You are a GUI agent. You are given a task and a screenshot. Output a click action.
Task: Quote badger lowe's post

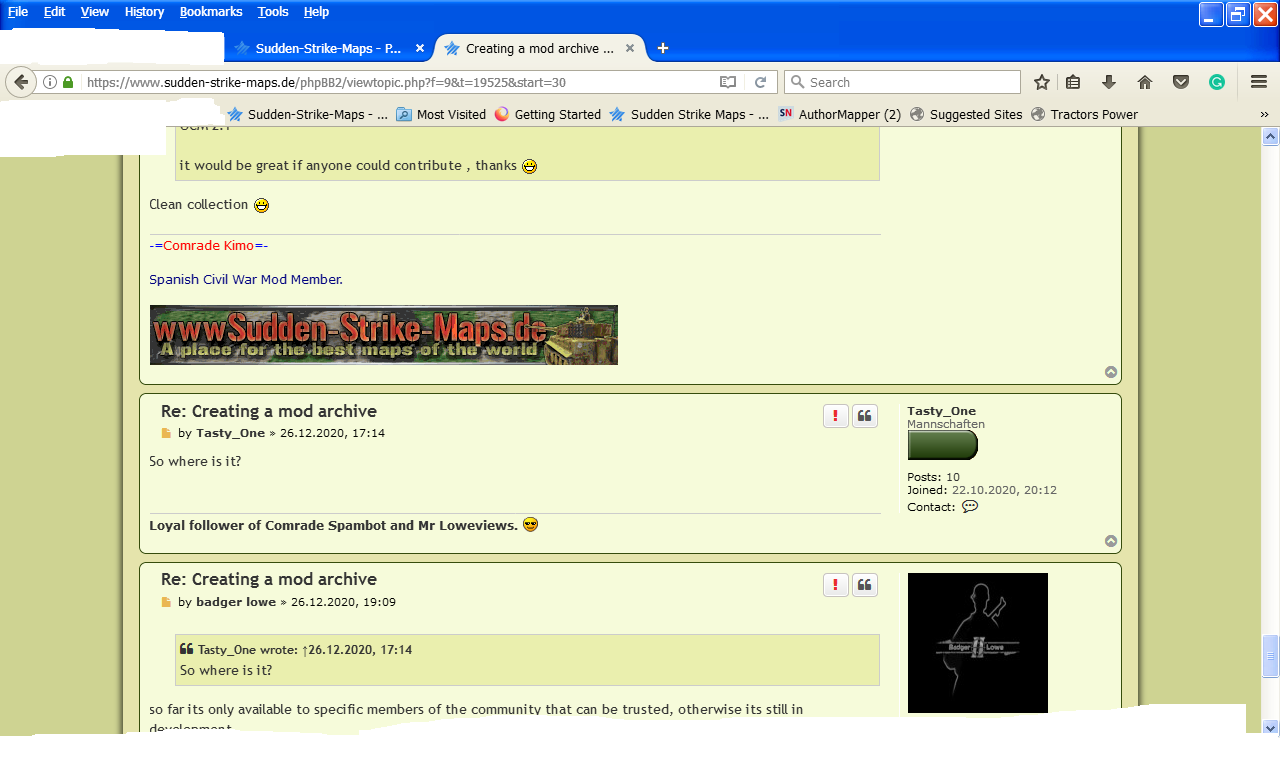(x=865, y=584)
